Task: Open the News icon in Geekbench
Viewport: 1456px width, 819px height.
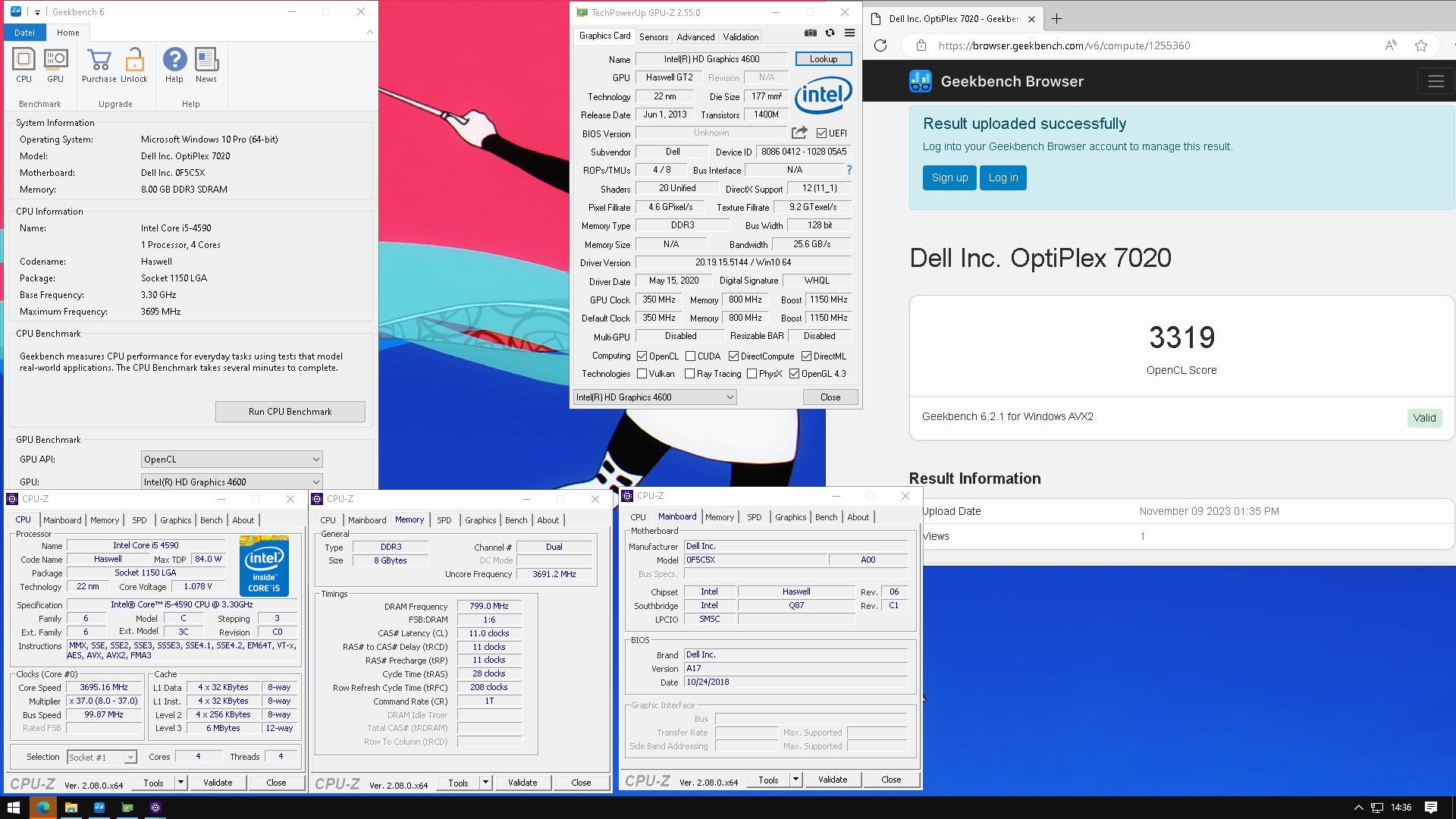Action: coord(206,64)
